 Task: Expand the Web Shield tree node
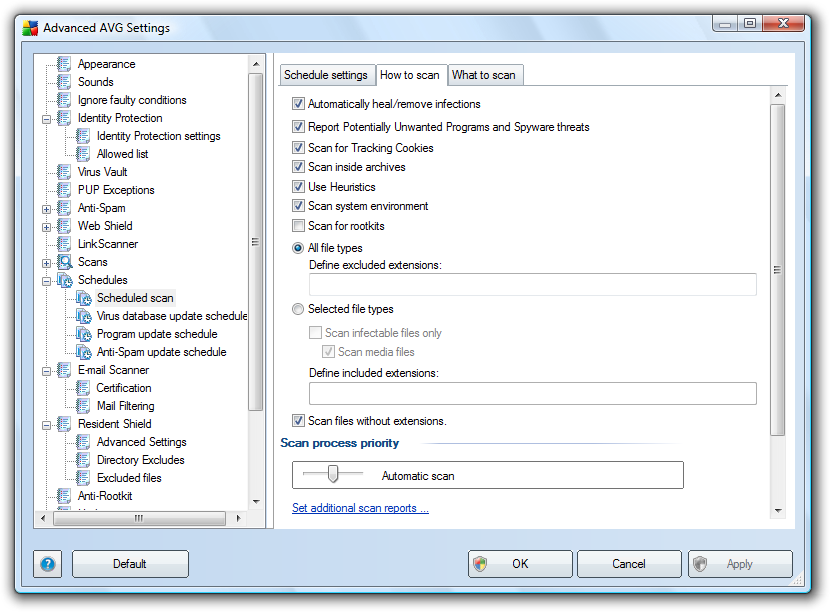[x=47, y=227]
